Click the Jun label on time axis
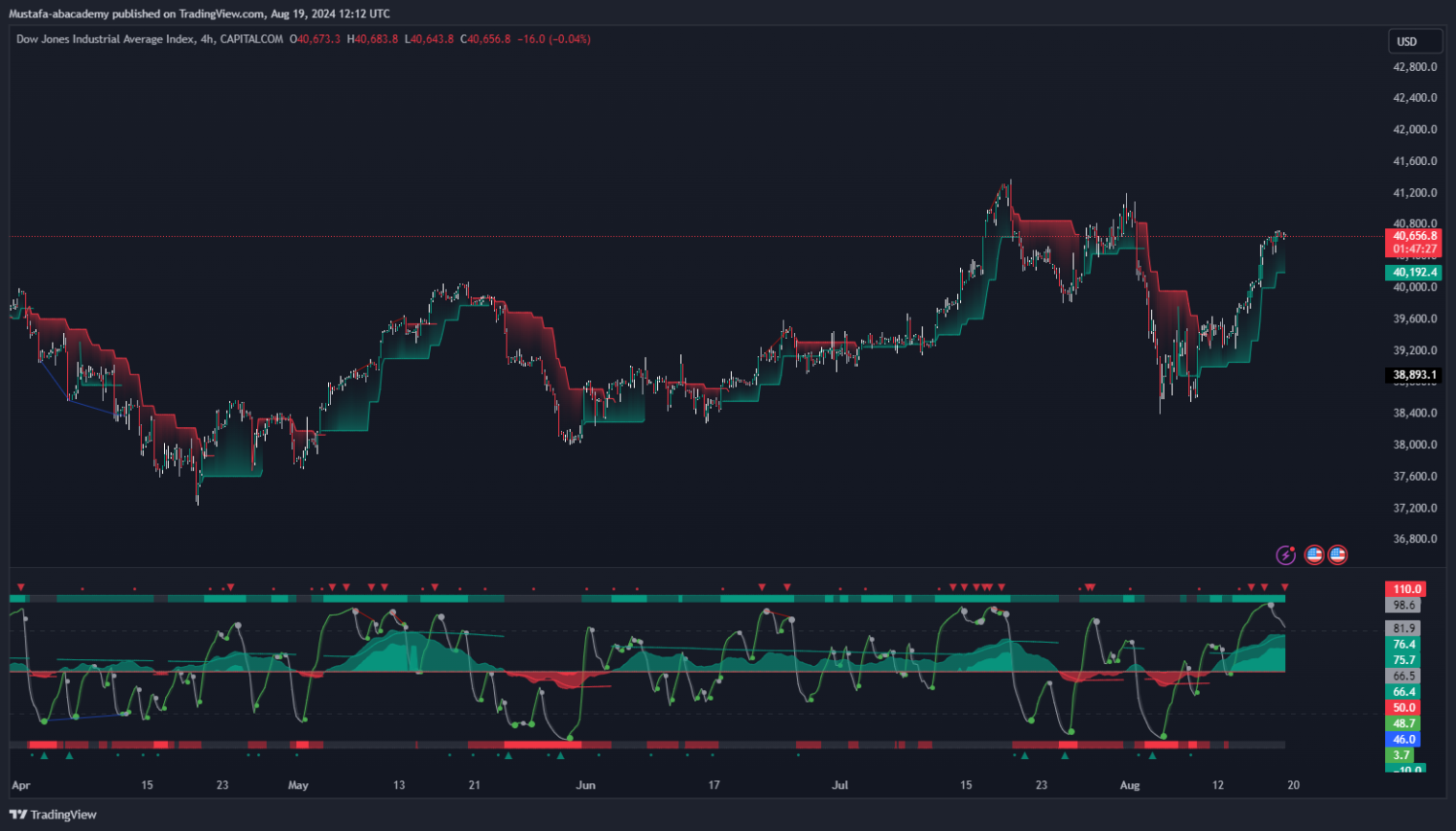Screen dimensions: 1456x831 click(585, 785)
